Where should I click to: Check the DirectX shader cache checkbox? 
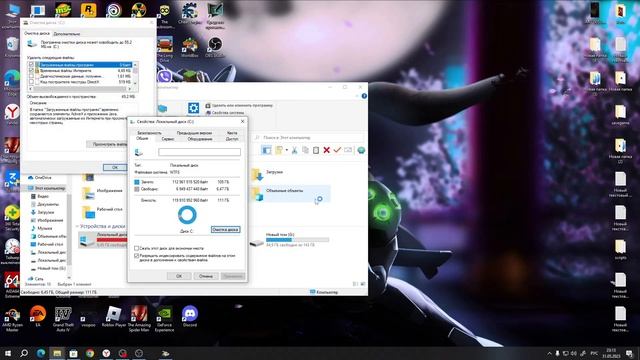31,82
